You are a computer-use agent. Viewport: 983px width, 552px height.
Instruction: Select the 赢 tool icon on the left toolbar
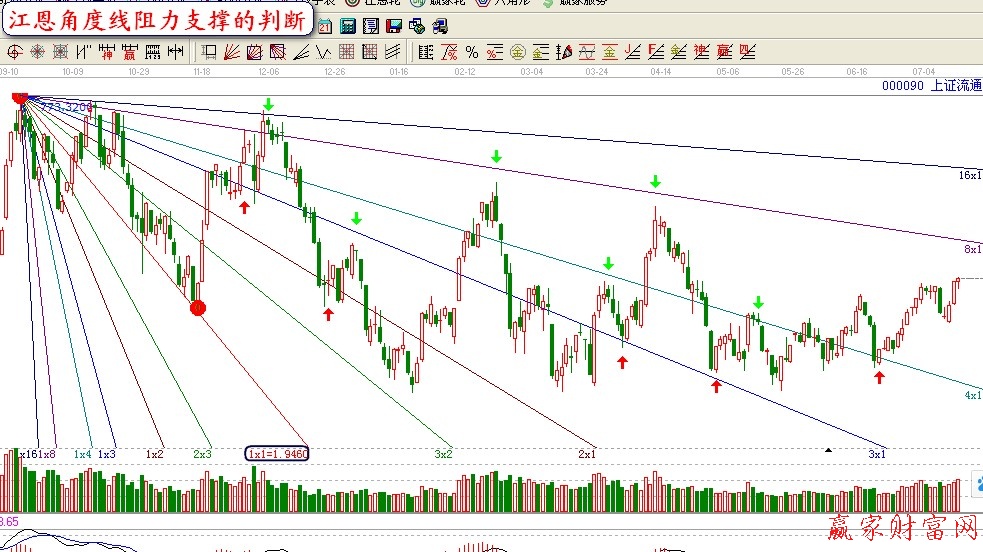click(x=130, y=52)
